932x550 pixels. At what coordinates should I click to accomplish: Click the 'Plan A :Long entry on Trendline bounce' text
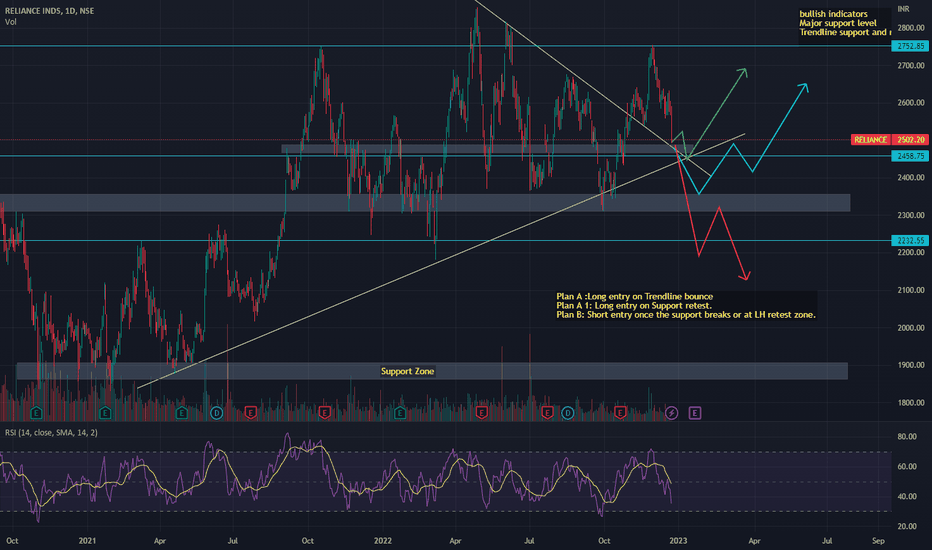635,296
